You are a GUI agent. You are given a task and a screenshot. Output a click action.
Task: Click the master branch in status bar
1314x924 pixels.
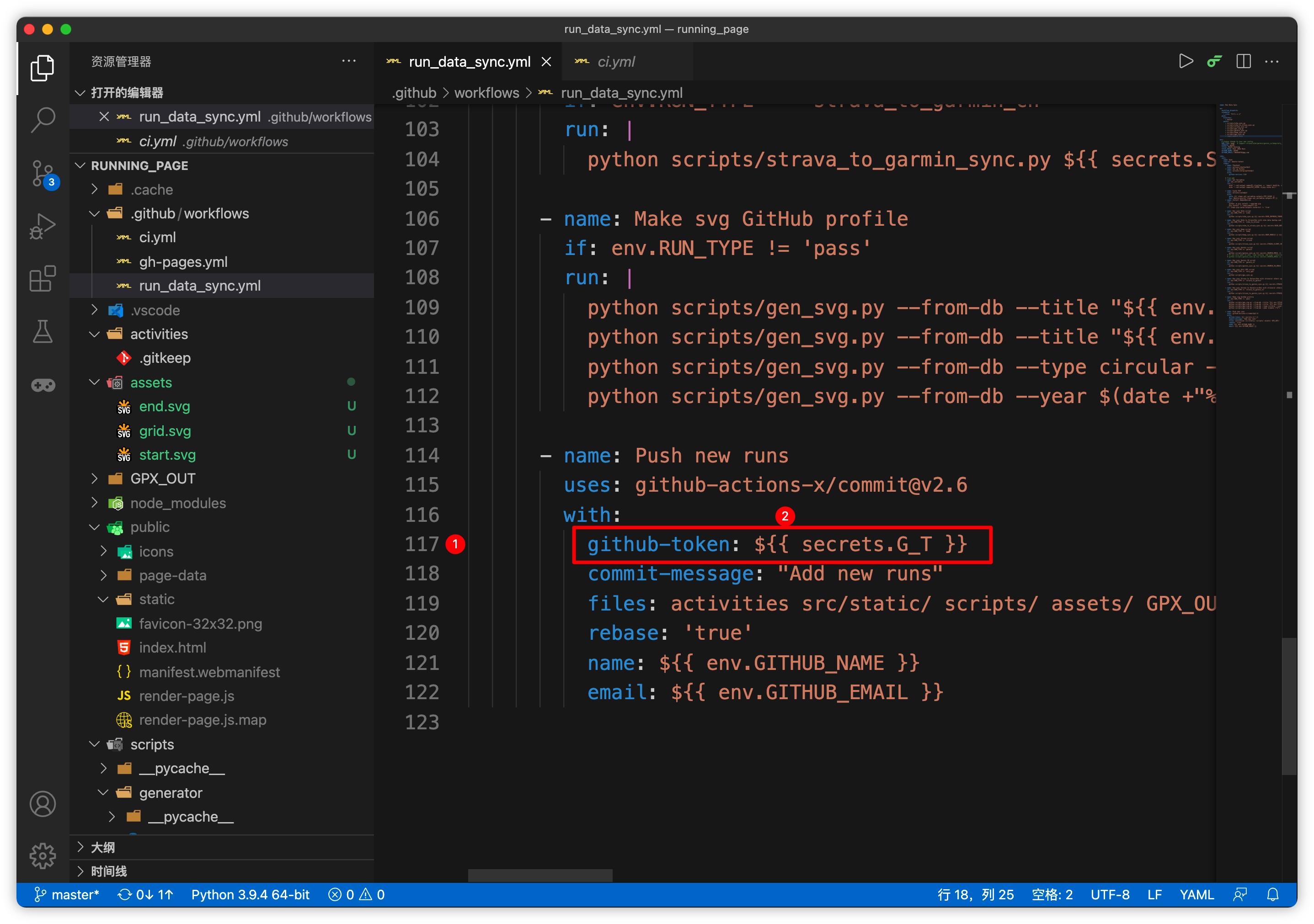[67, 894]
